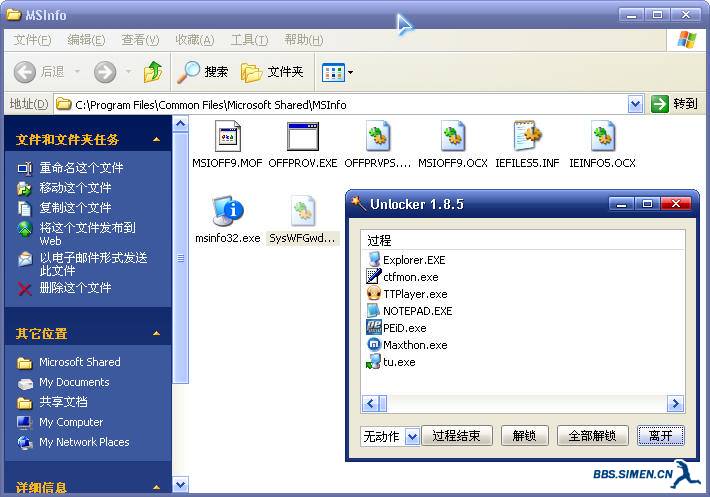Select TTPlayer.exe in Unlocker list
The image size is (710, 497).
(x=415, y=294)
